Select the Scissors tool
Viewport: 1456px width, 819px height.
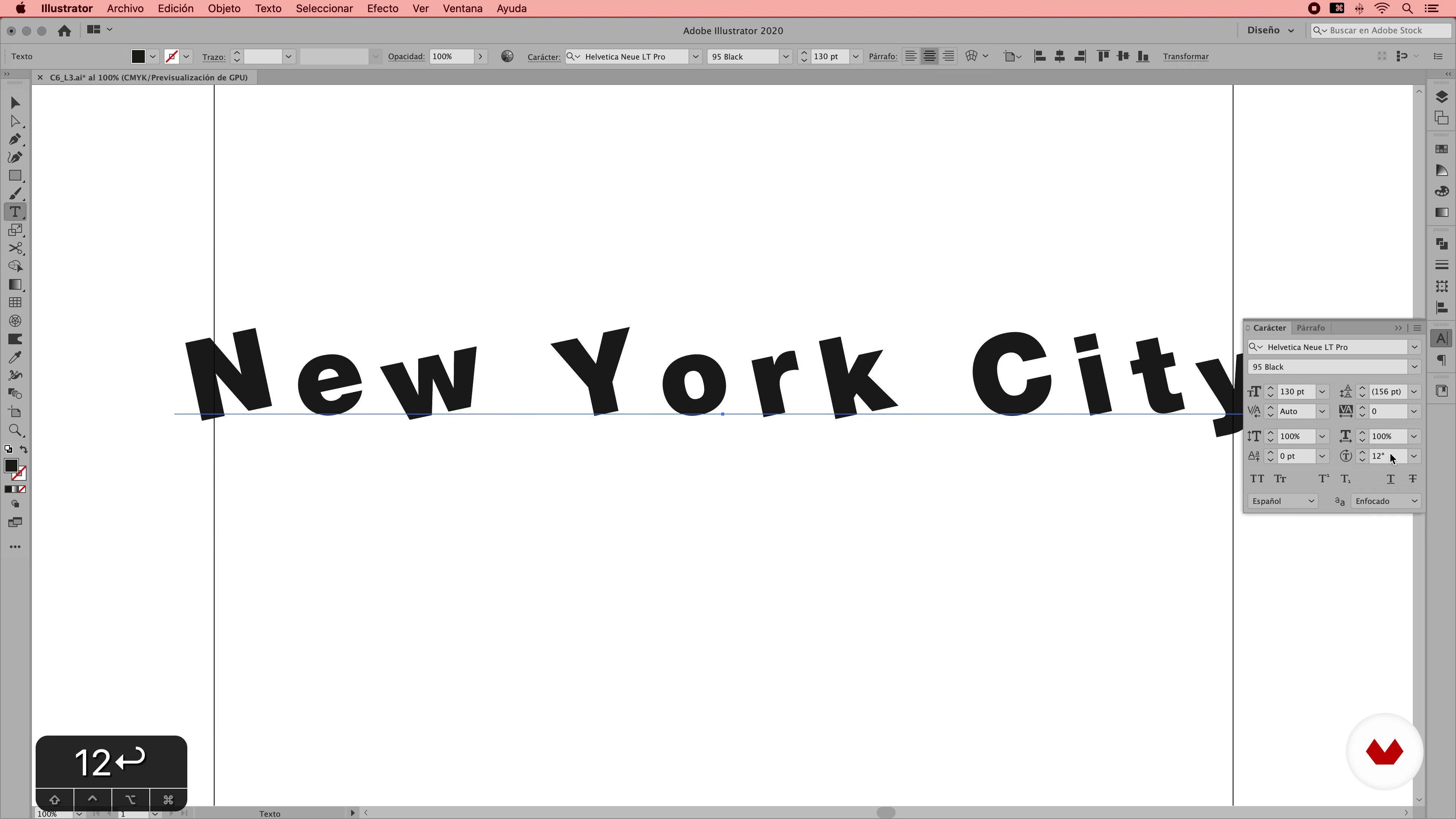(15, 248)
